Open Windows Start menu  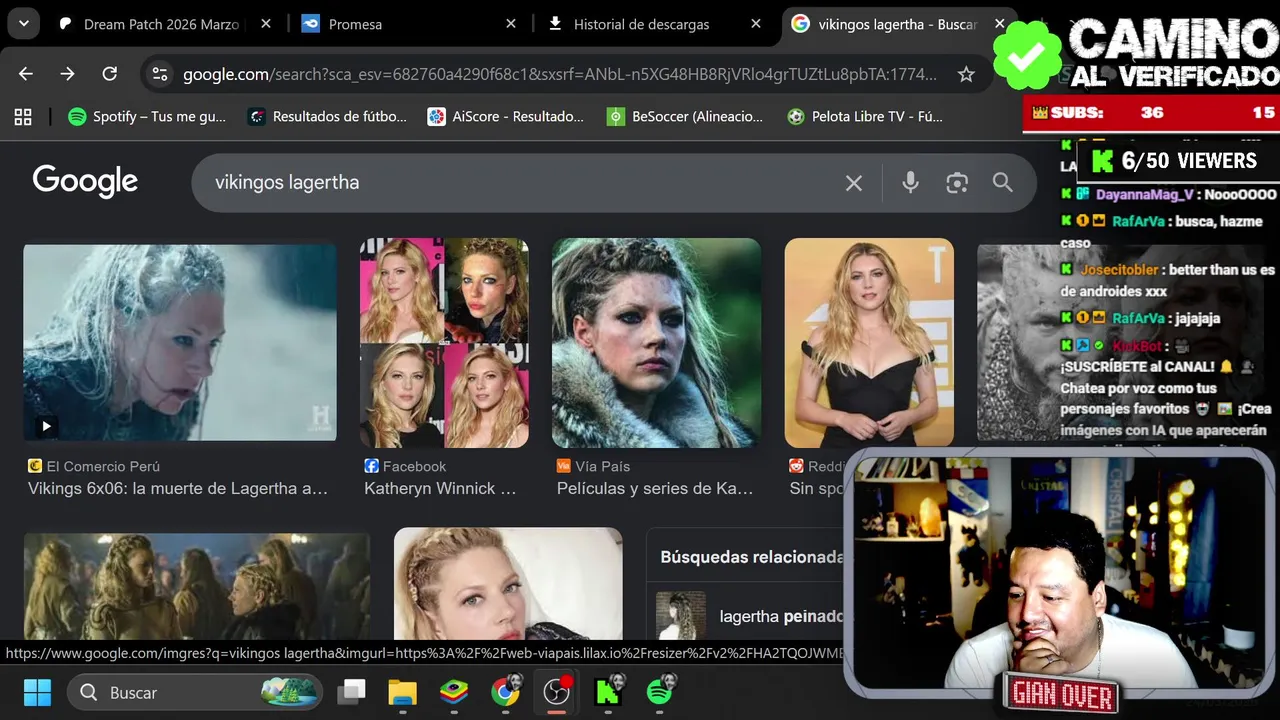37,692
